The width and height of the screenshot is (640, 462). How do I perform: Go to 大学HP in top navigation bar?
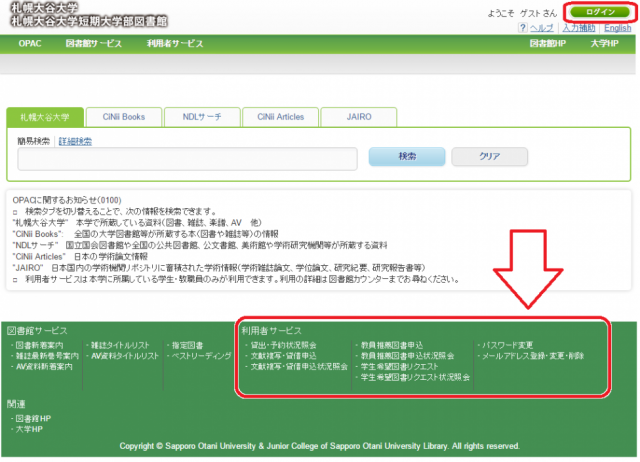(604, 45)
